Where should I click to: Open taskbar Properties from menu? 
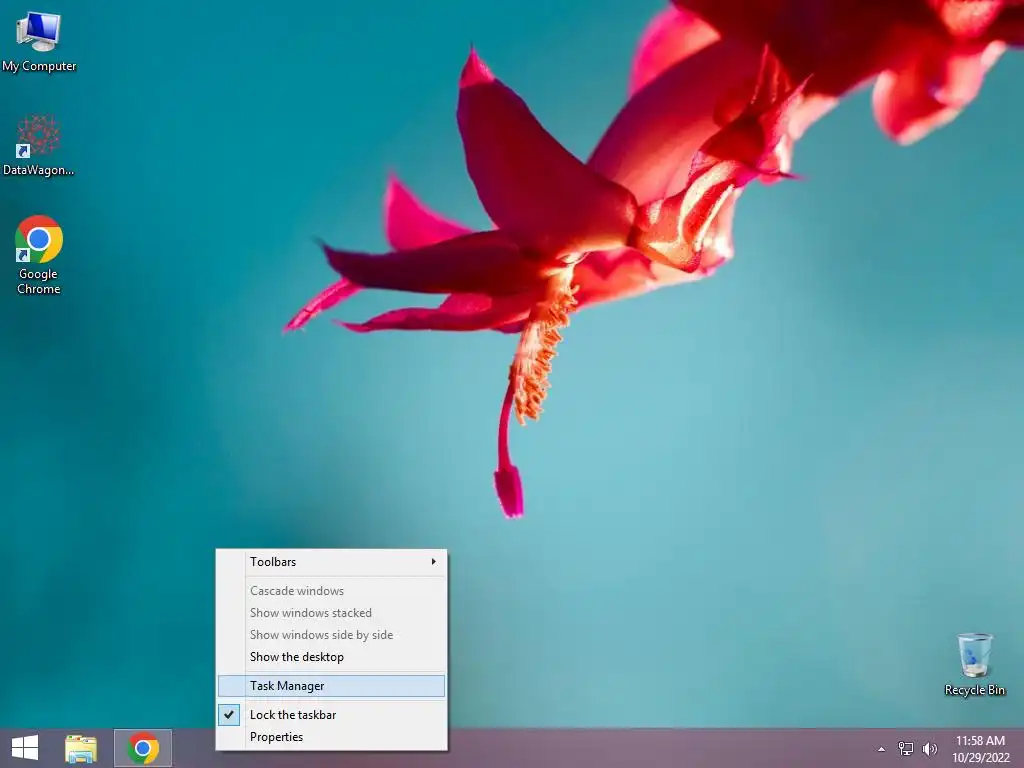pyautogui.click(x=332, y=737)
